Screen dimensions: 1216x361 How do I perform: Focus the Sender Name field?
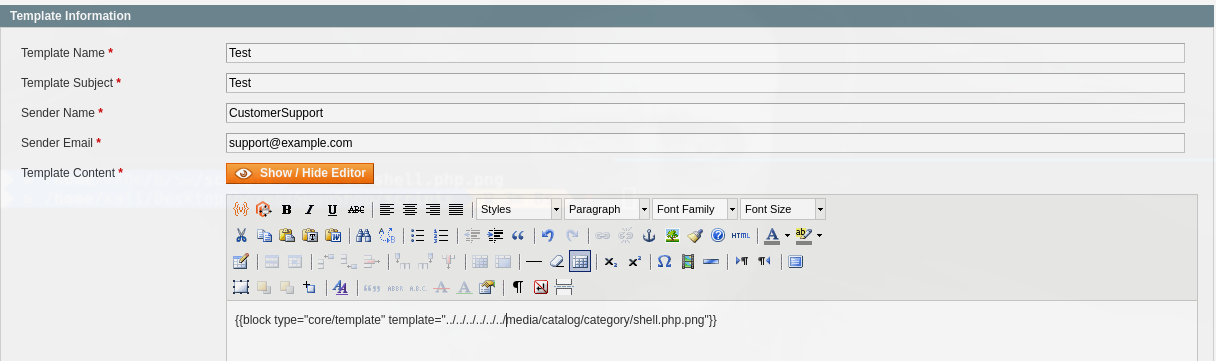(705, 113)
